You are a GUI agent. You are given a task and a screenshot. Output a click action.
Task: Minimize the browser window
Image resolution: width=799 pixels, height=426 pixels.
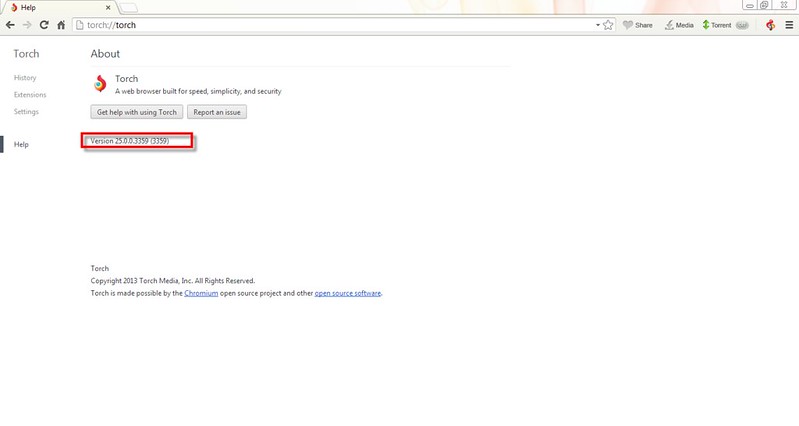[x=750, y=5]
